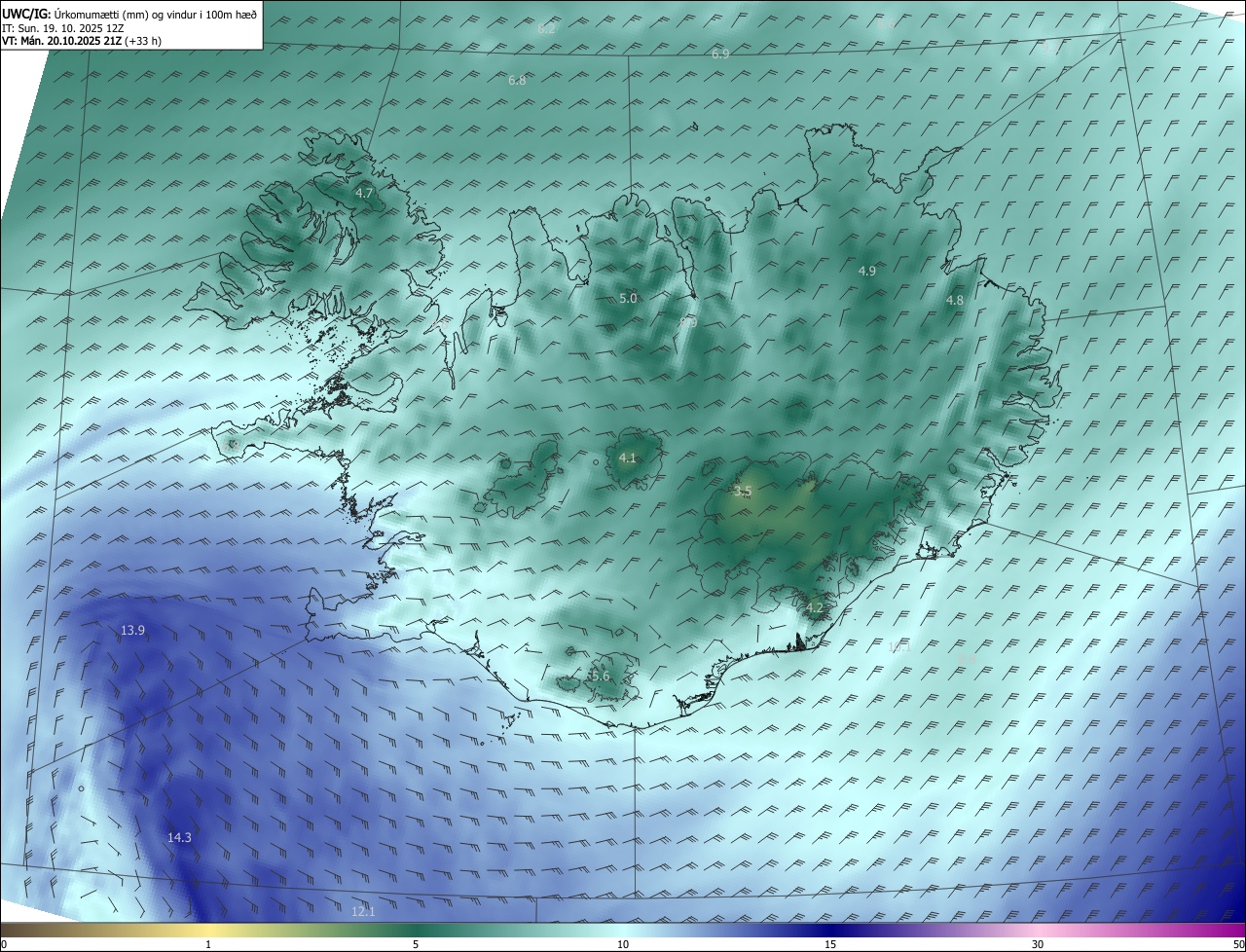Click the 13.9 value over the southwest ocean
The height and width of the screenshot is (952, 1246).
[x=132, y=631]
